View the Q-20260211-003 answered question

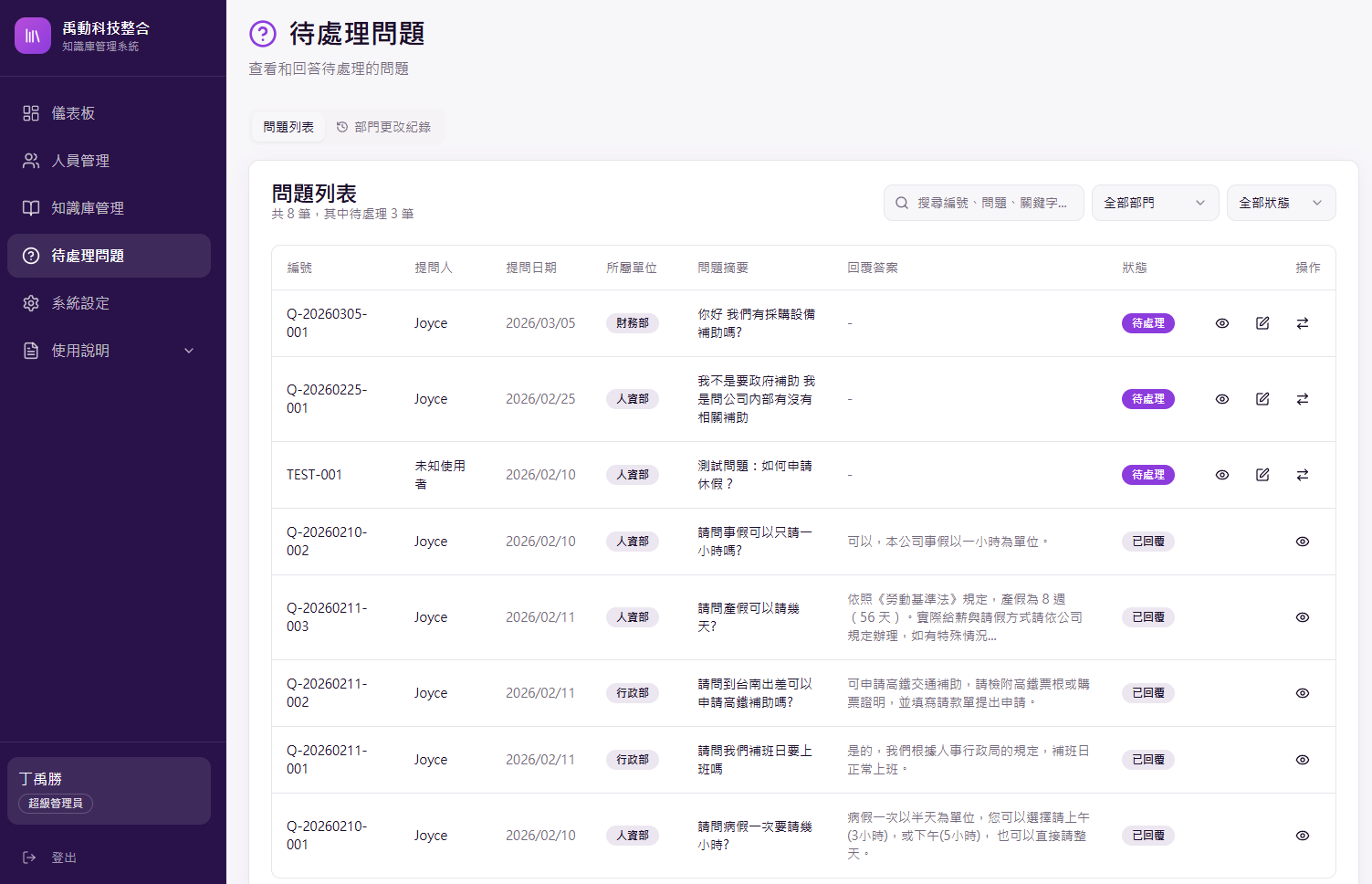click(1303, 617)
